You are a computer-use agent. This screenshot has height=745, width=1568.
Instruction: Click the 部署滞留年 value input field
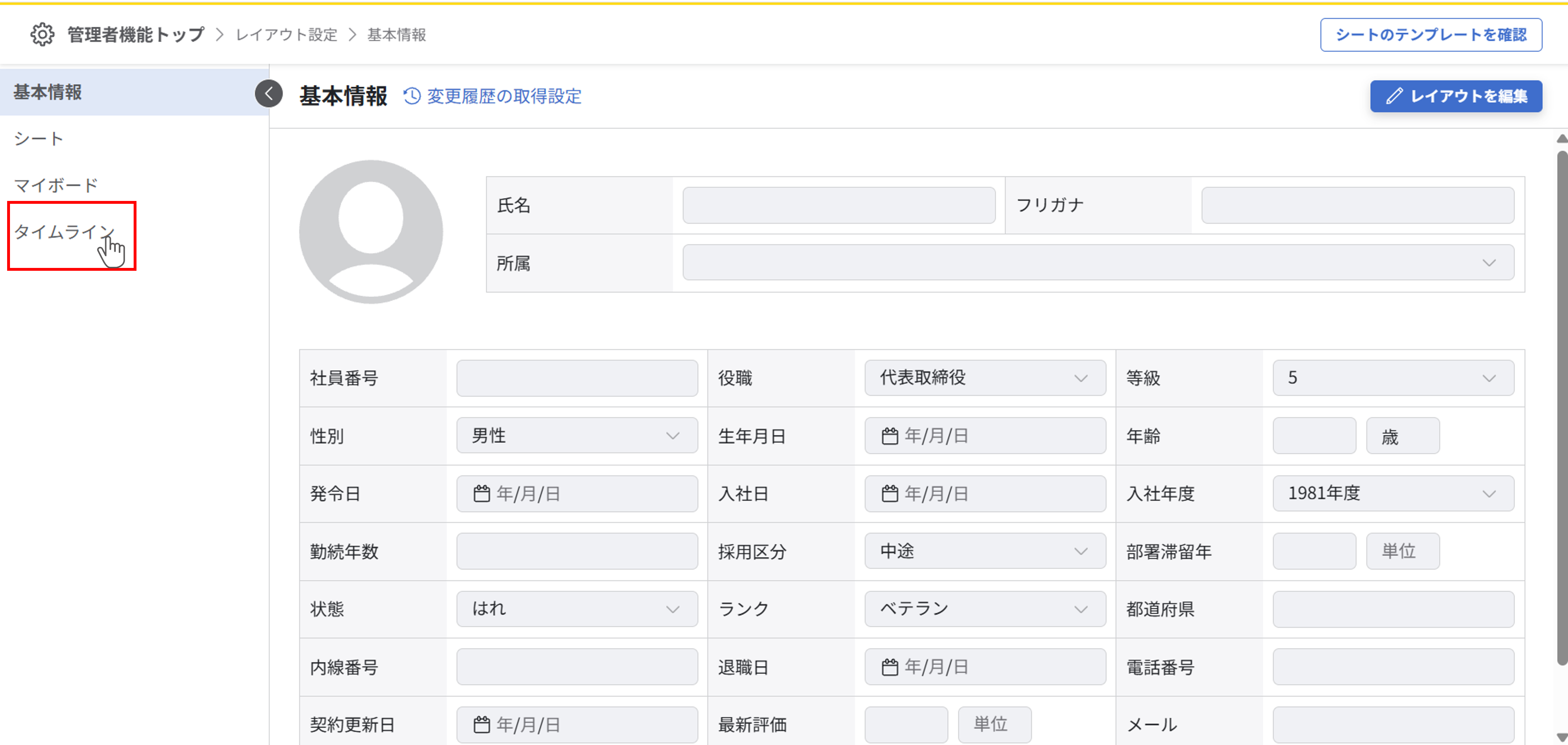[1314, 552]
